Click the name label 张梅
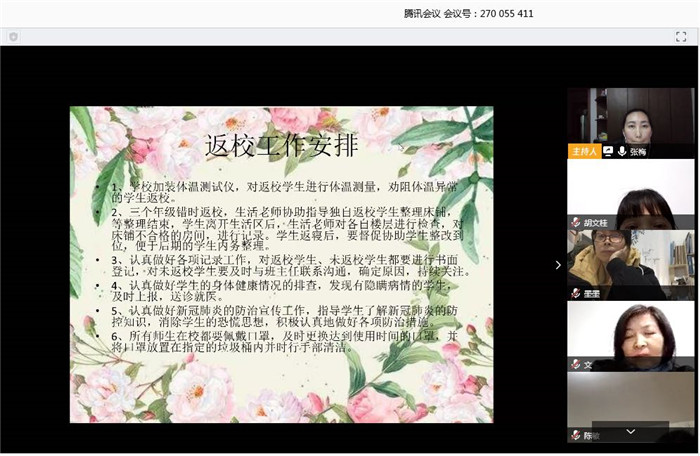Image resolution: width=700 pixels, height=456 pixels. click(x=638, y=152)
